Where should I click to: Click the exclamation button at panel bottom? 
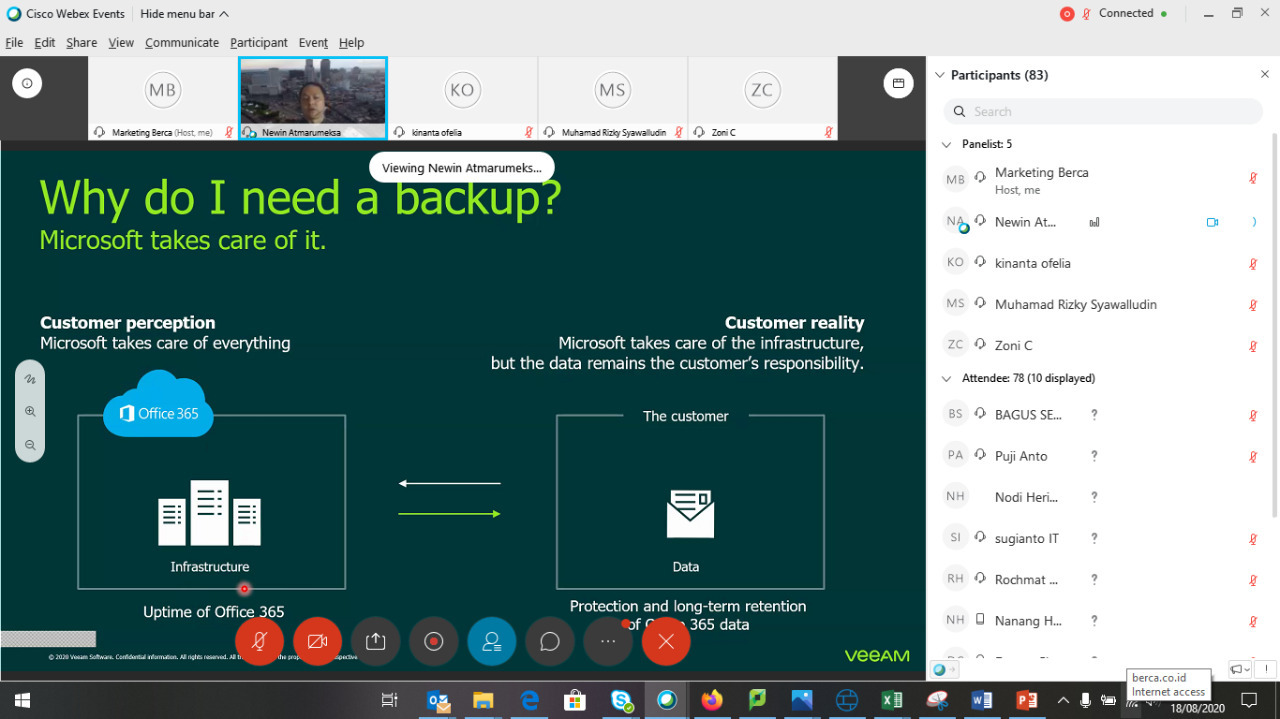tap(1264, 670)
